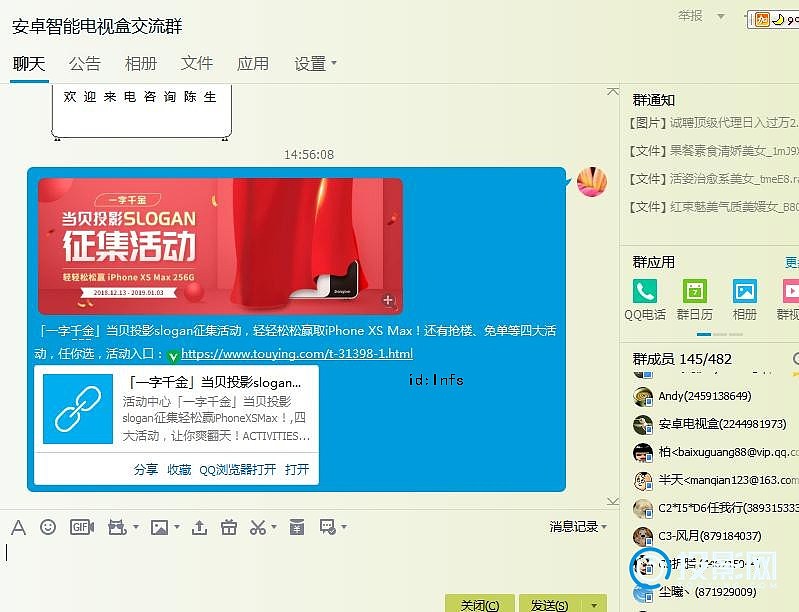Screen dimensions: 799x612
Task: Click the group homework notepad icon
Action: [x=297, y=527]
